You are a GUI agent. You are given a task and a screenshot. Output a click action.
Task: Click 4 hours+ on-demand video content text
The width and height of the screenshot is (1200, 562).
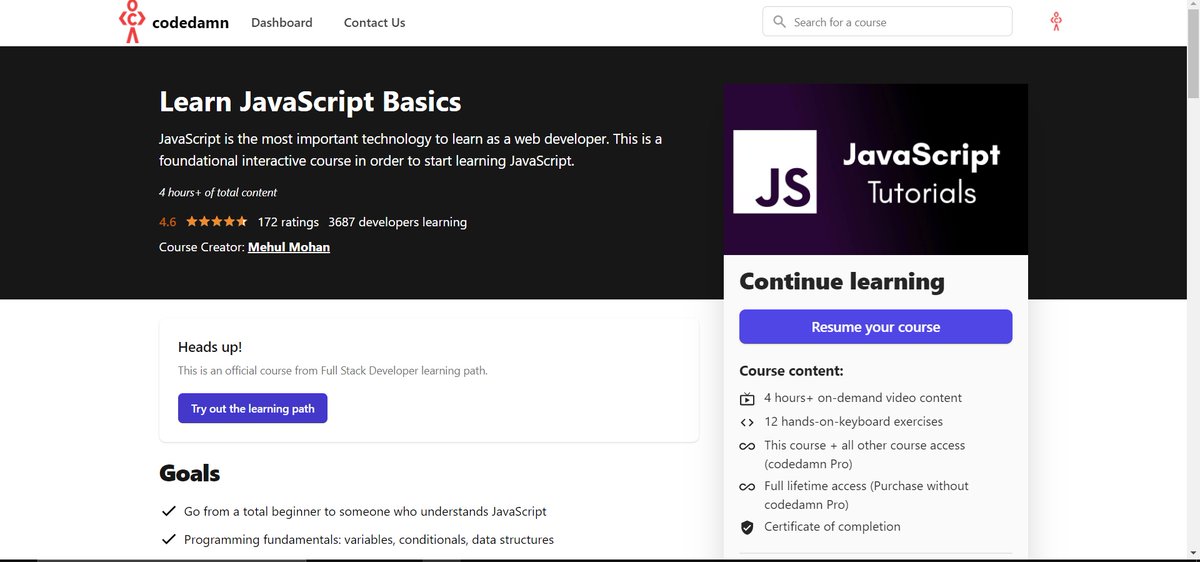tap(863, 398)
